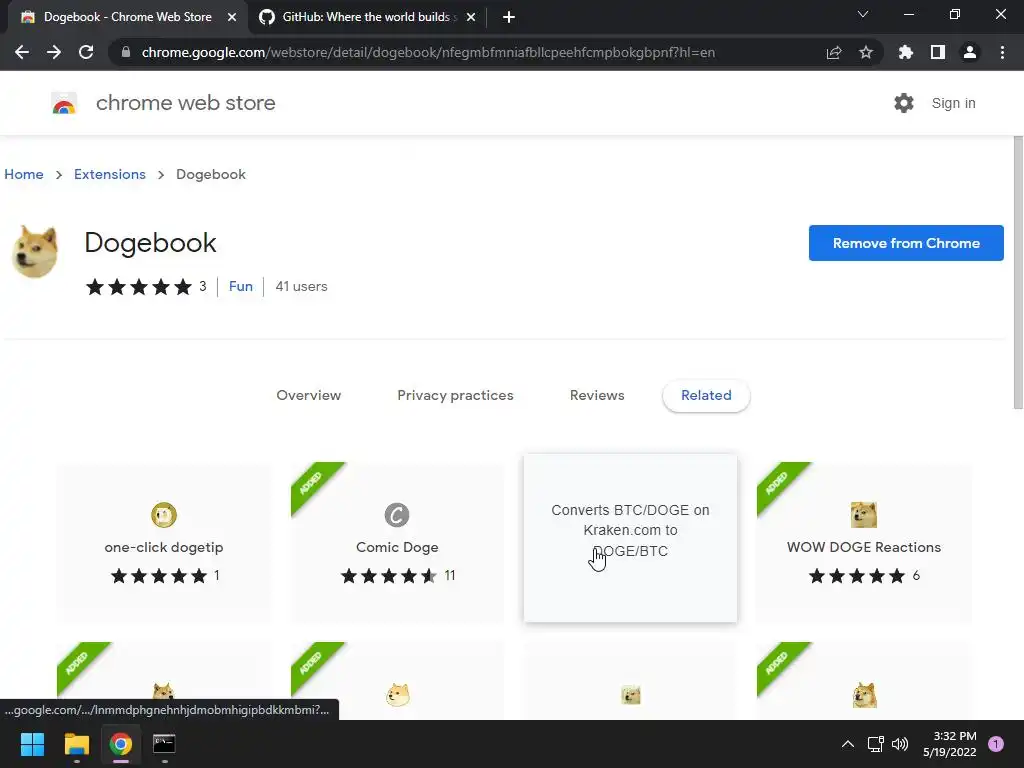Go to Extensions breadcrumb link

click(110, 174)
